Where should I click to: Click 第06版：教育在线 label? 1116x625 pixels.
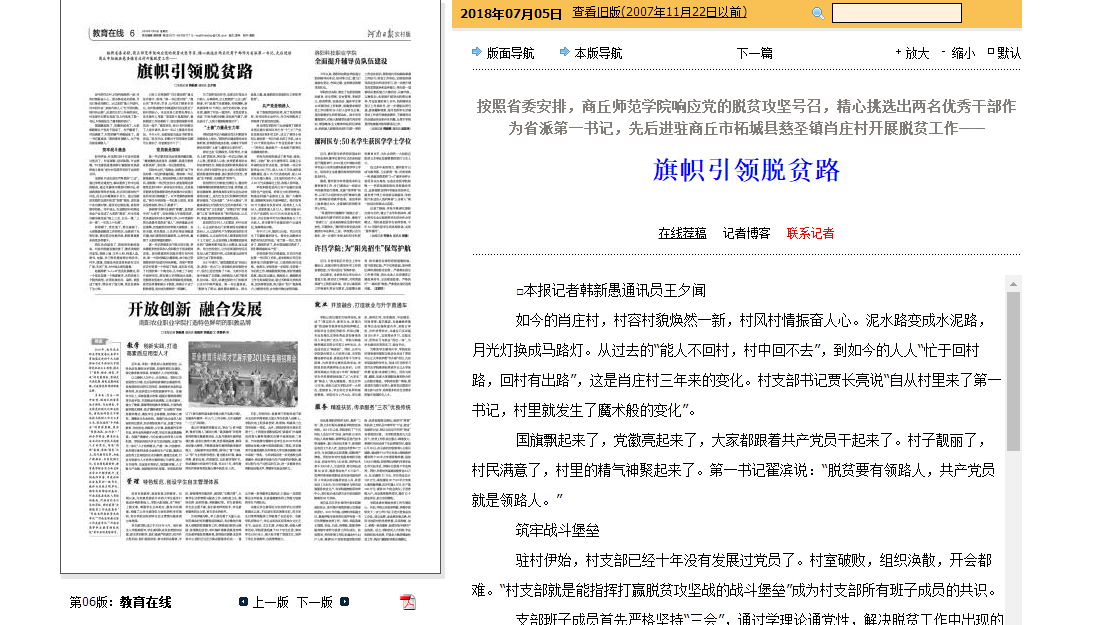[x=120, y=602]
